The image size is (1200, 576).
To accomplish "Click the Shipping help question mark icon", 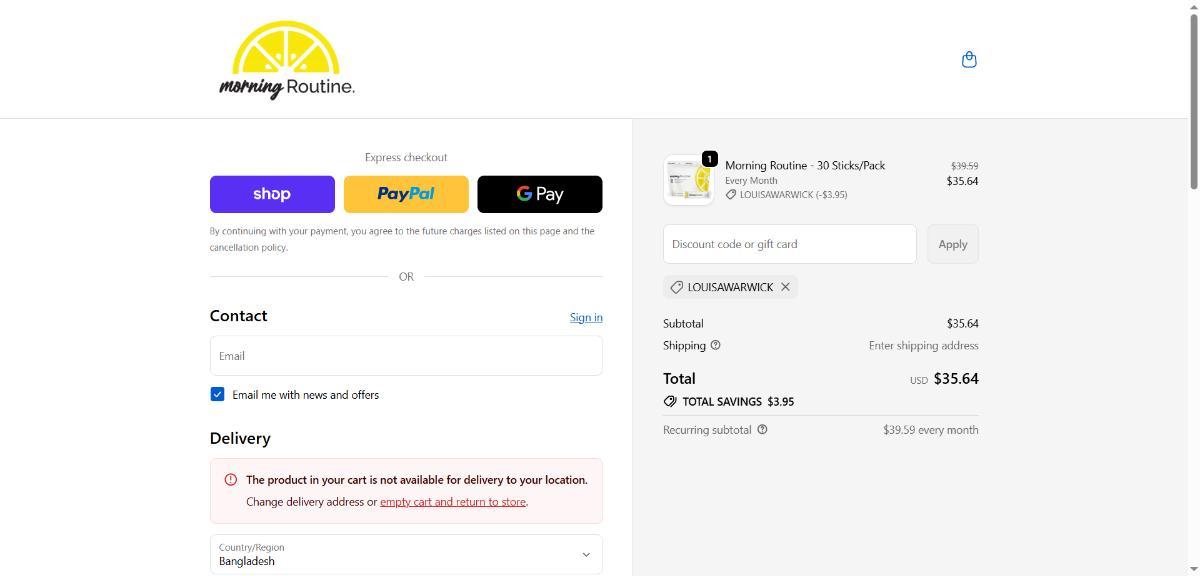I will (715, 345).
